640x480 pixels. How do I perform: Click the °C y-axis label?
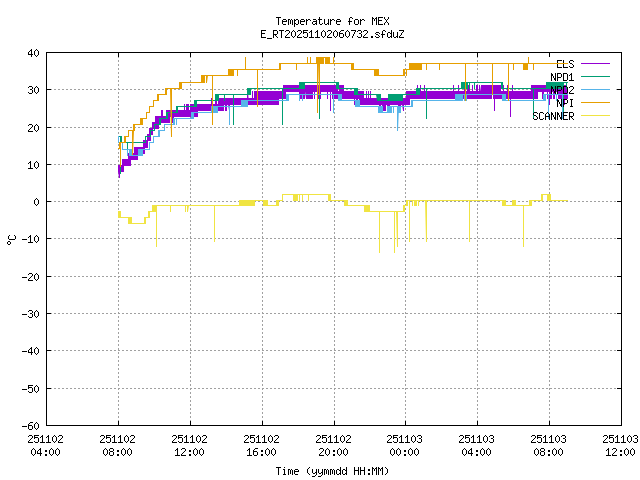12,239
